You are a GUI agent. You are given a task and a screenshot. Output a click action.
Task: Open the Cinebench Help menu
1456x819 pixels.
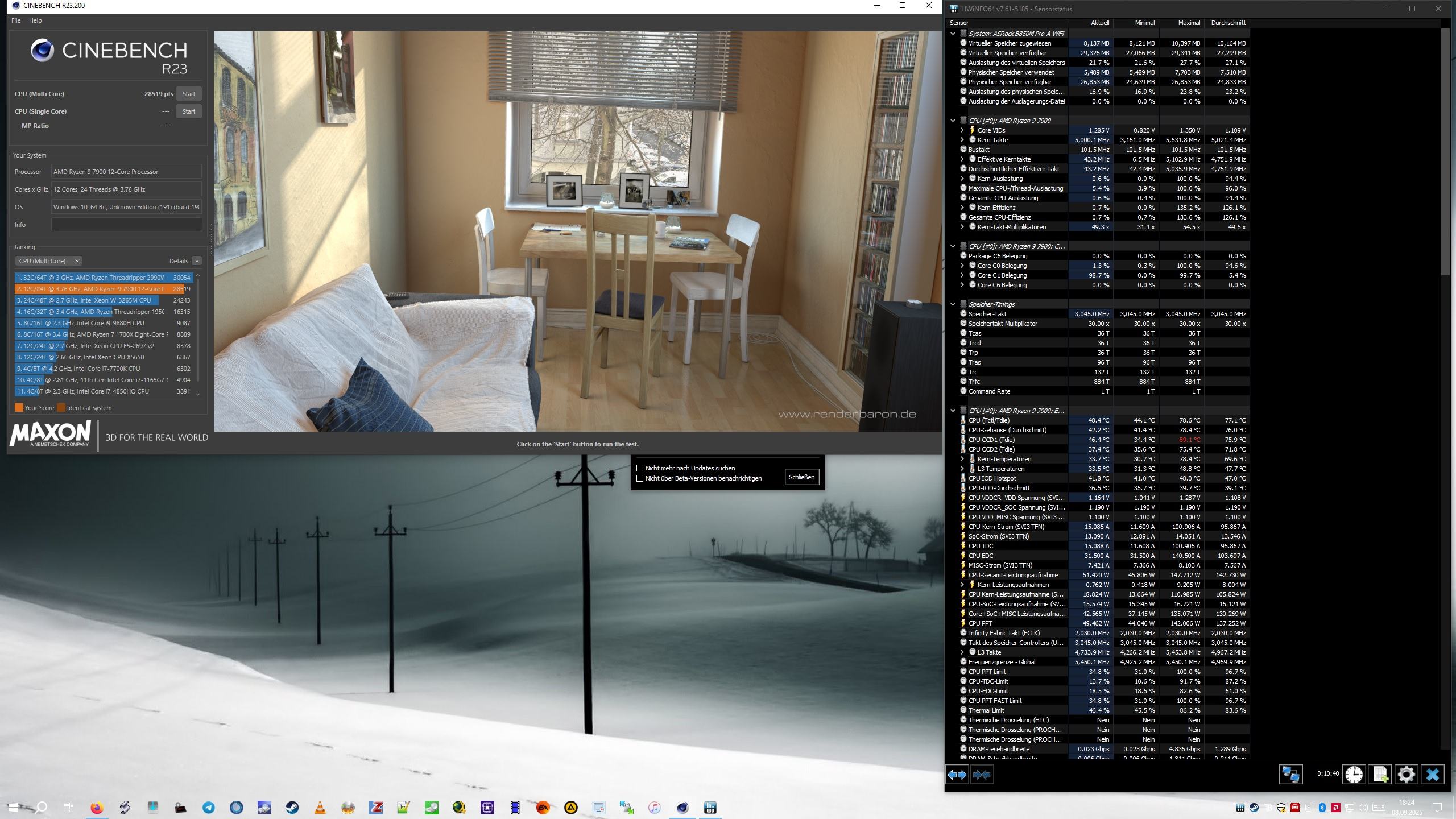pos(35,20)
